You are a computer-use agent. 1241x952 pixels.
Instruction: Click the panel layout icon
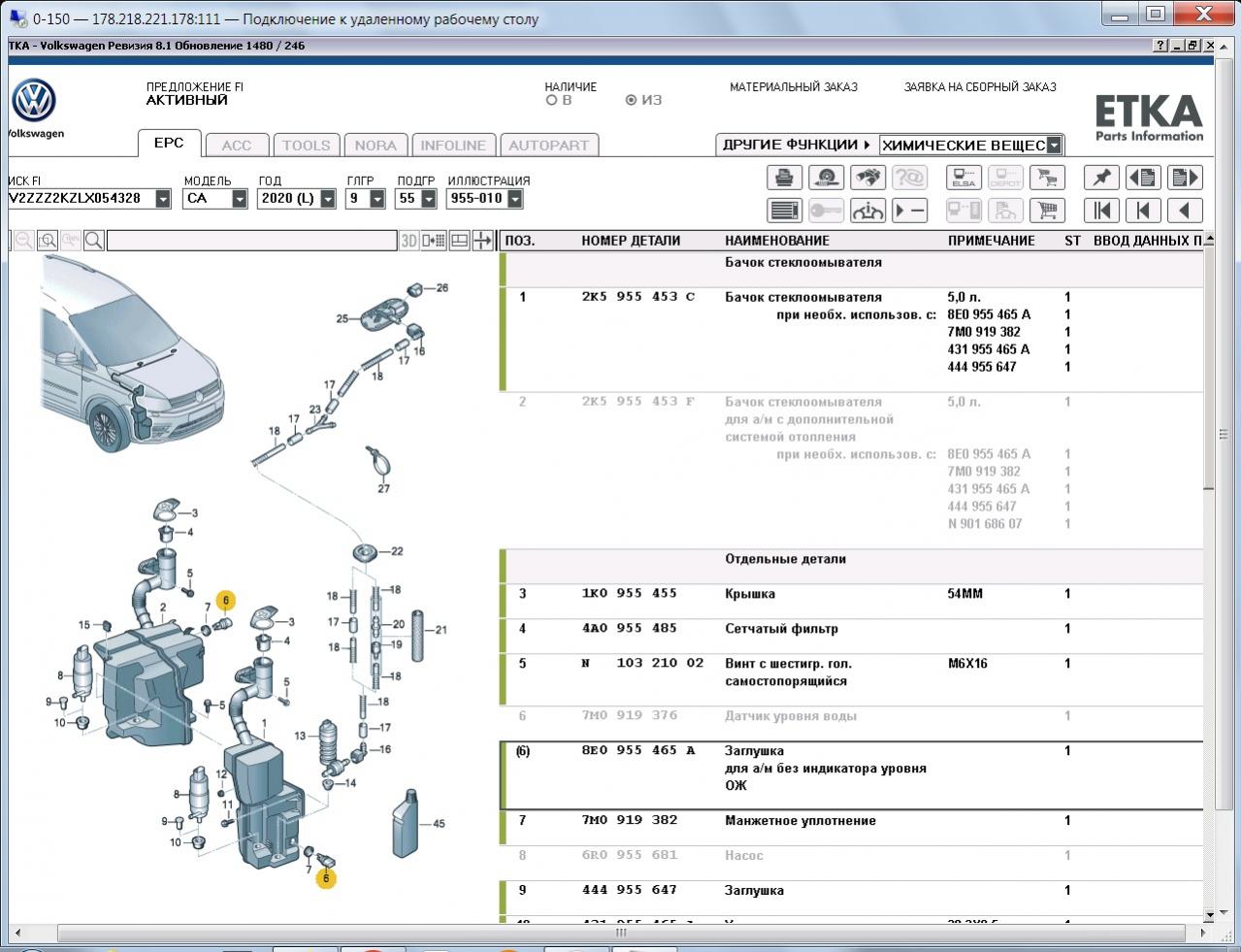[x=459, y=241]
